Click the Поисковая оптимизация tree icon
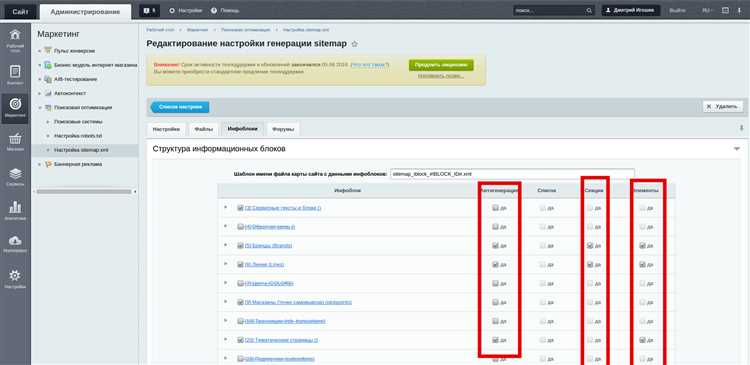 tap(48, 108)
